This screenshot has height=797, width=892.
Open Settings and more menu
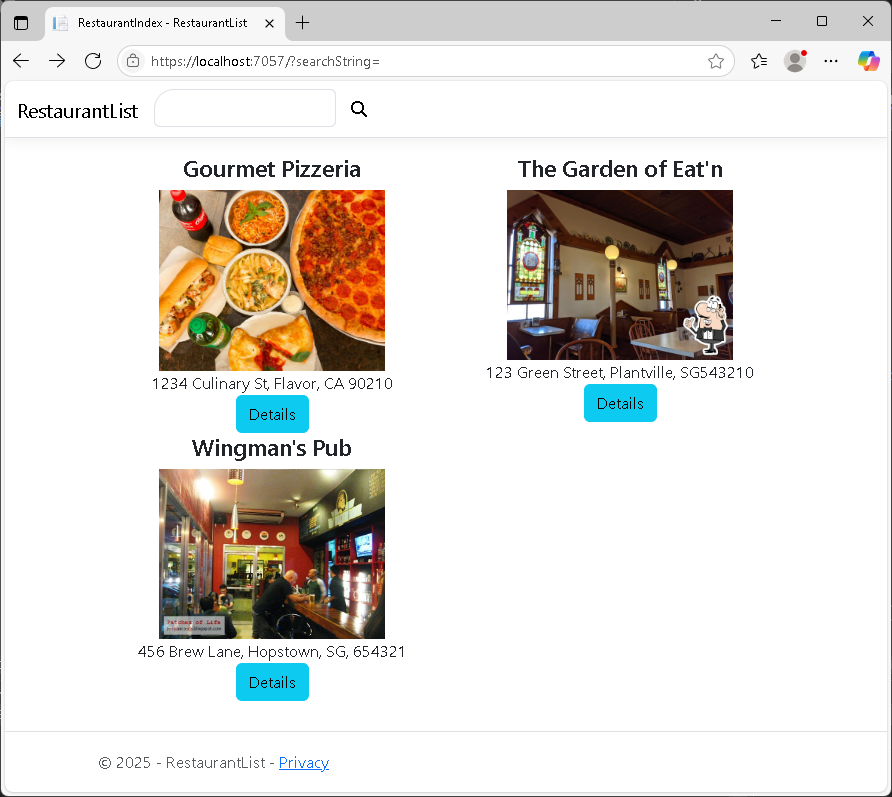coord(831,61)
